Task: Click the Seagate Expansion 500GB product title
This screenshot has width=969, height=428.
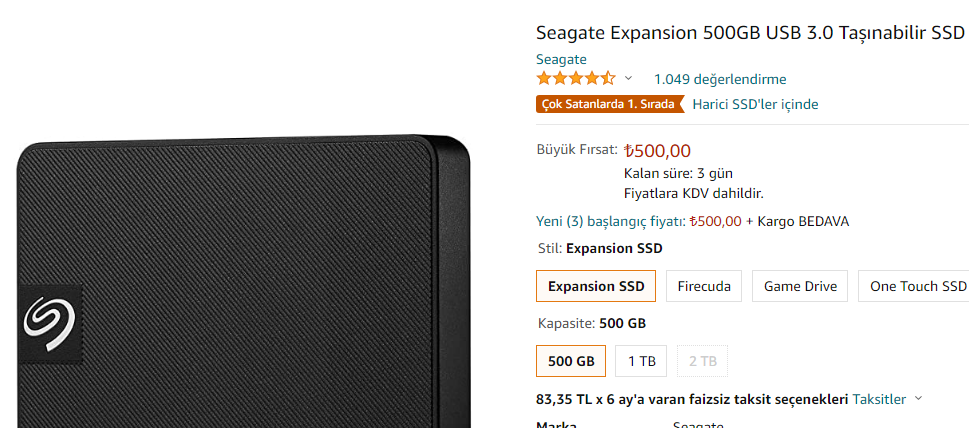Action: tap(750, 33)
